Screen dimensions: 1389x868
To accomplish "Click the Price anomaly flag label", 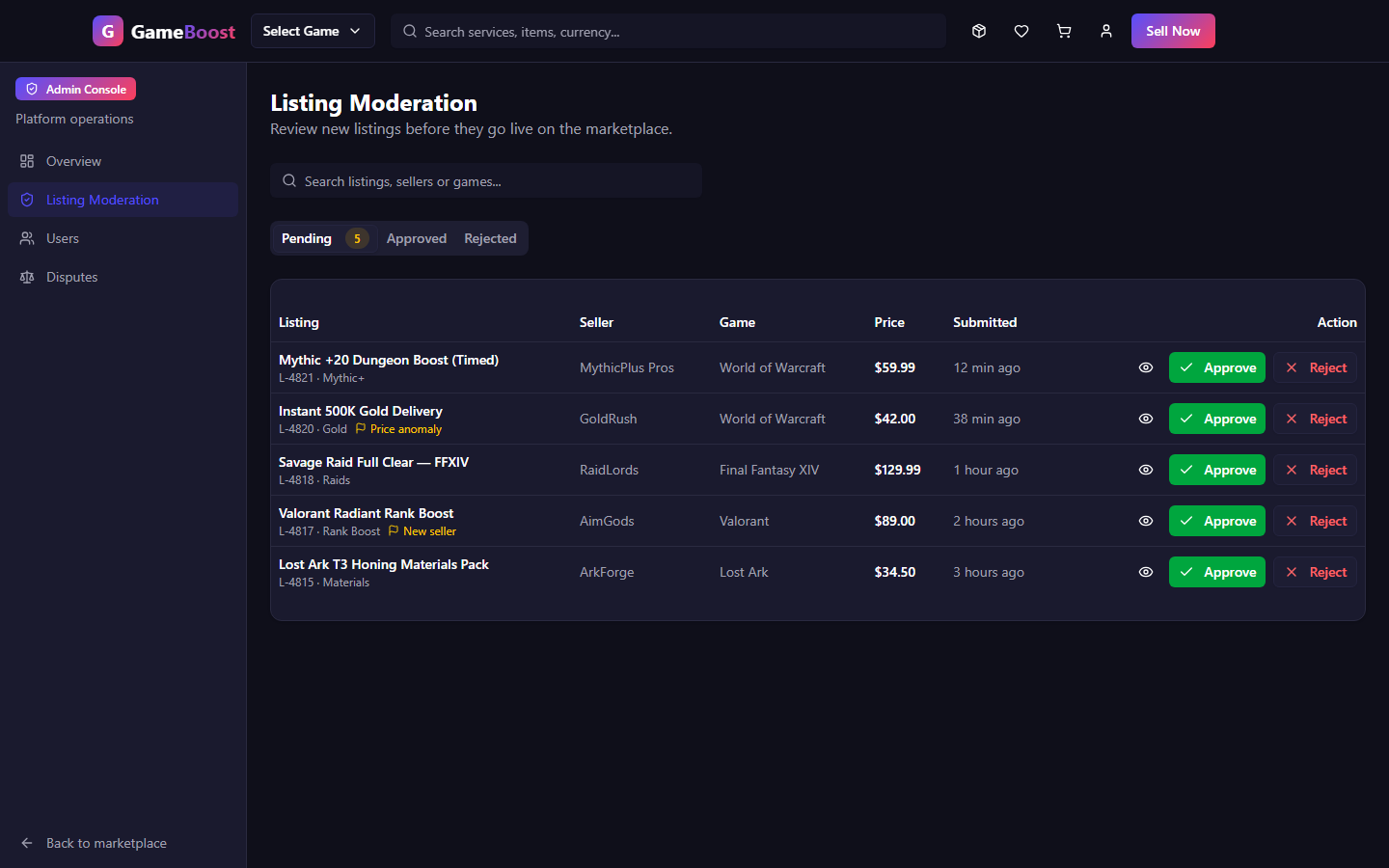I will (398, 429).
